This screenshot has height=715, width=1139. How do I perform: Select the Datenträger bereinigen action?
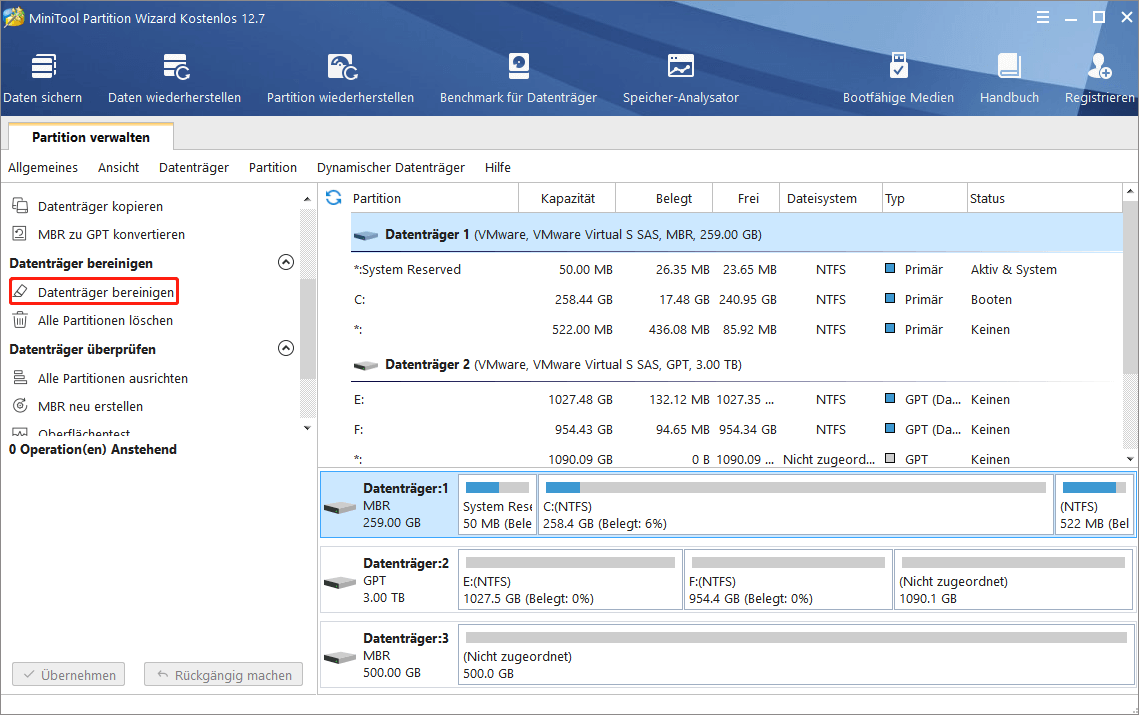coord(94,292)
